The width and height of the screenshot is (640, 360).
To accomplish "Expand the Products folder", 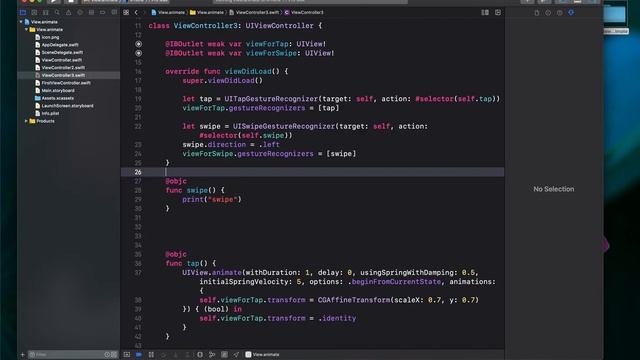I will pos(27,121).
